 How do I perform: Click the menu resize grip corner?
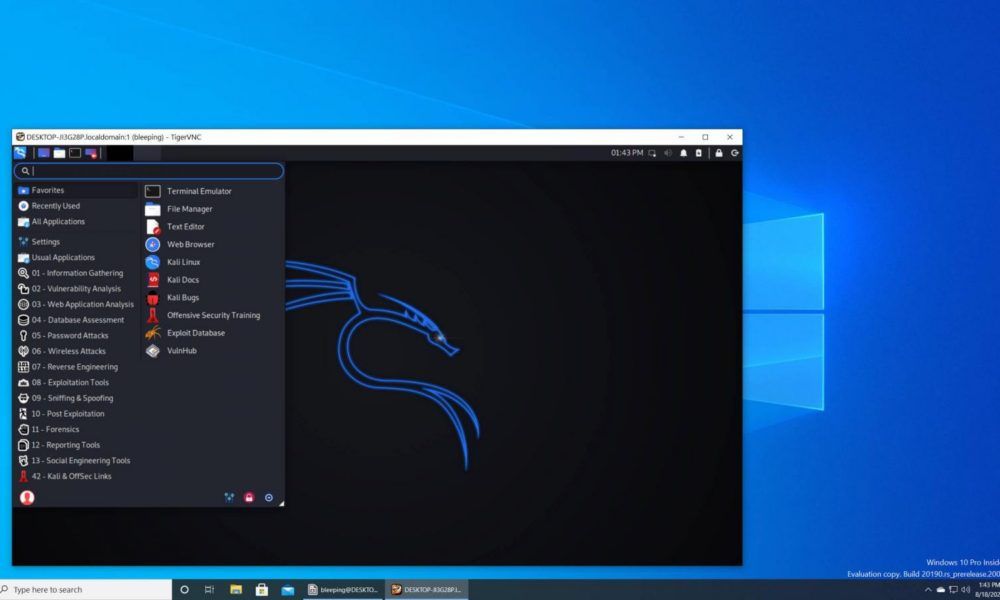pyautogui.click(x=281, y=504)
